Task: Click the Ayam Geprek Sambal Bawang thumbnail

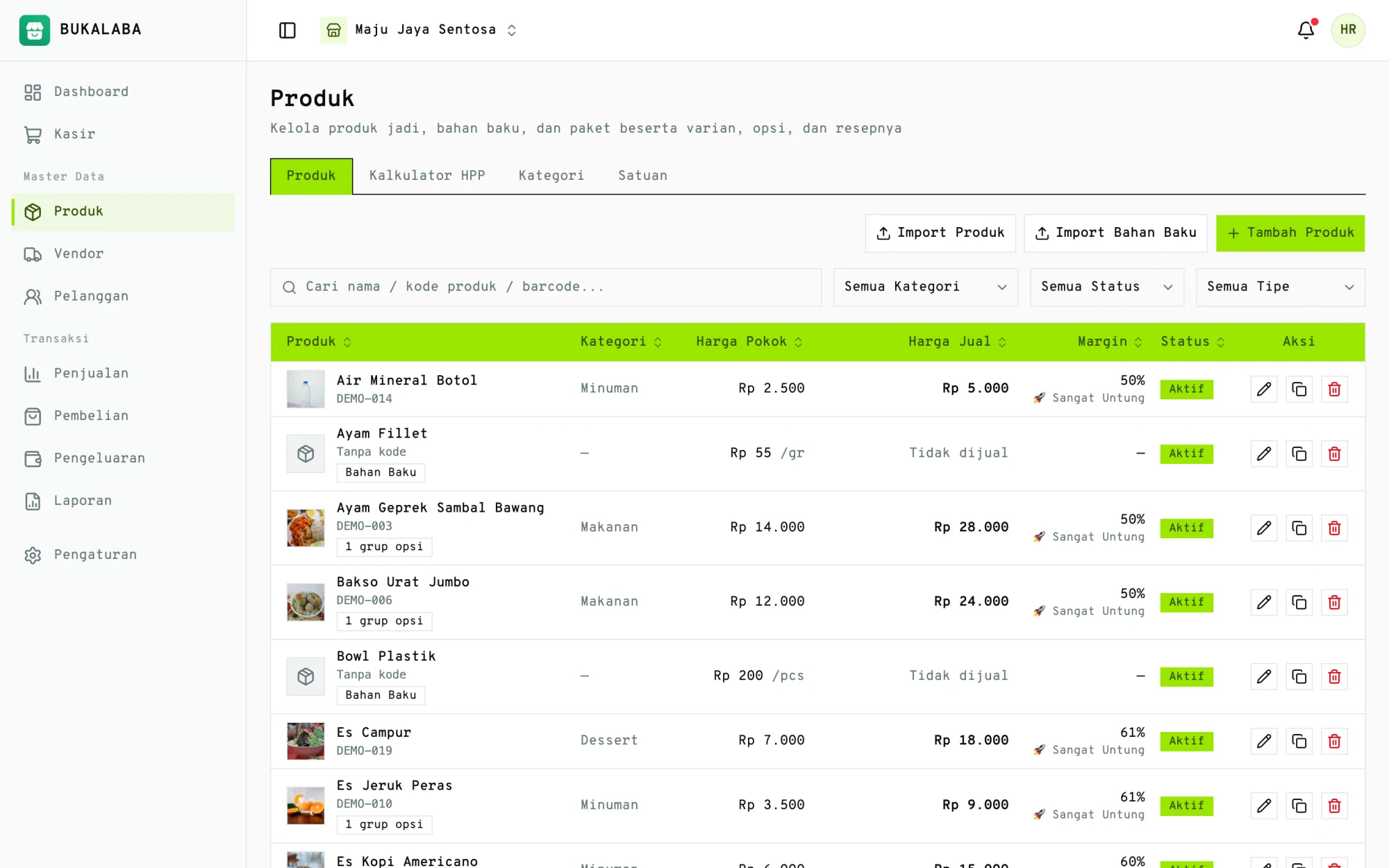Action: 306,528
